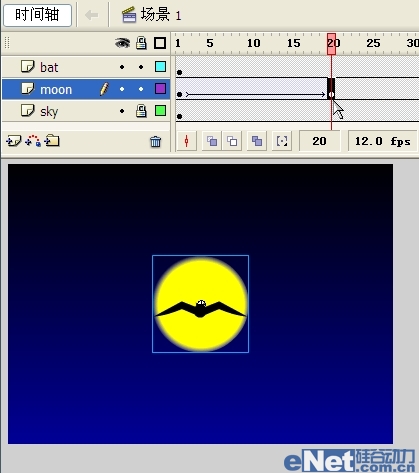419x473 pixels.
Task: Enable Onion Skin Outlines
Action: point(232,141)
